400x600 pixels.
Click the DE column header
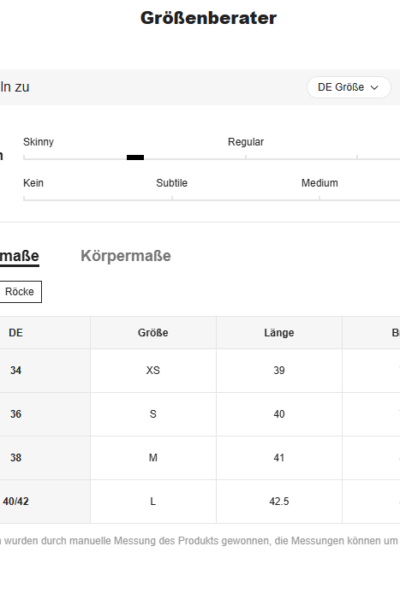[x=16, y=333]
